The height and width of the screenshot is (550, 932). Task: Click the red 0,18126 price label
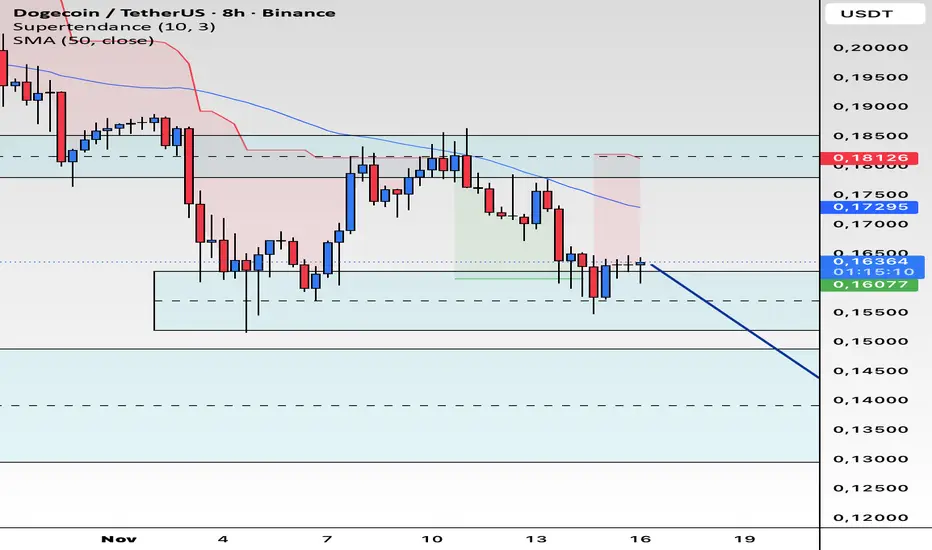(x=869, y=158)
